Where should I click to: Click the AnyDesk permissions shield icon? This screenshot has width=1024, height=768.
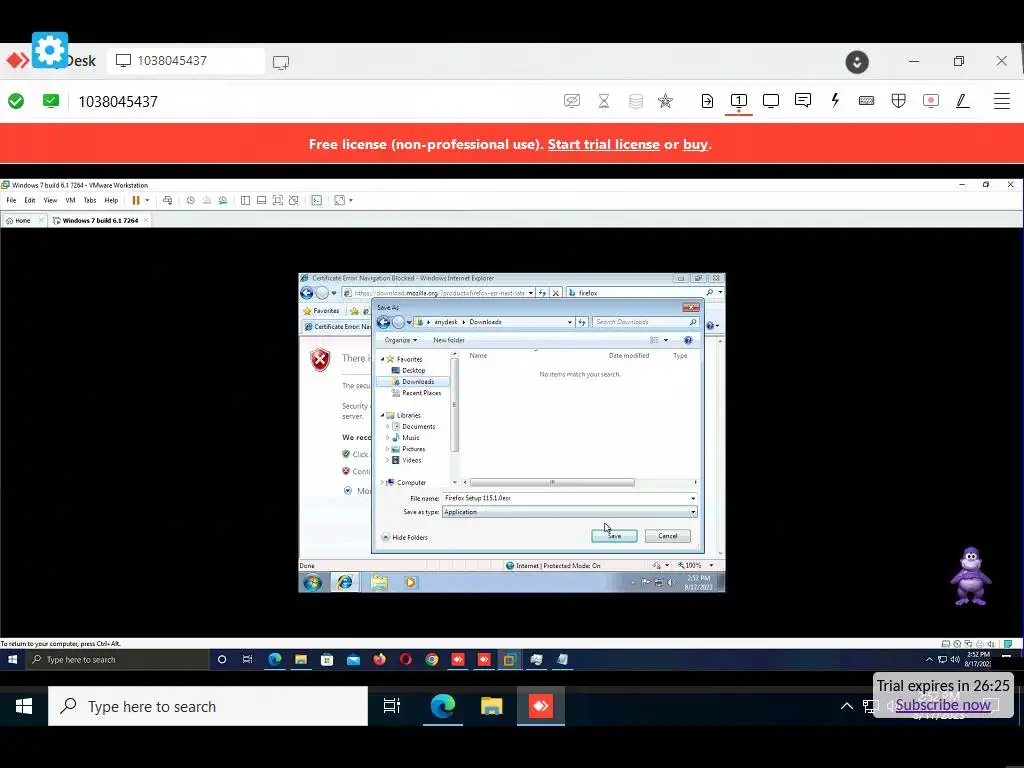(899, 101)
